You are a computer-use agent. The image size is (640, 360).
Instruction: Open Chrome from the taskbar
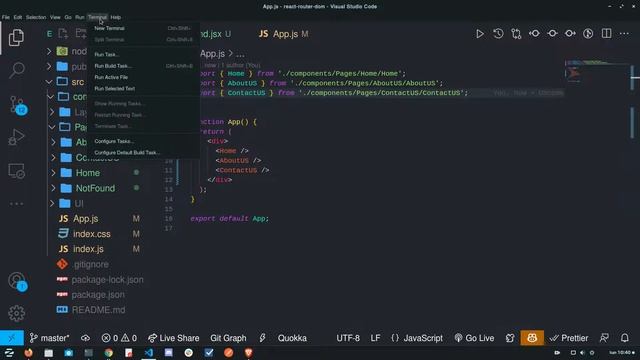click(109, 353)
